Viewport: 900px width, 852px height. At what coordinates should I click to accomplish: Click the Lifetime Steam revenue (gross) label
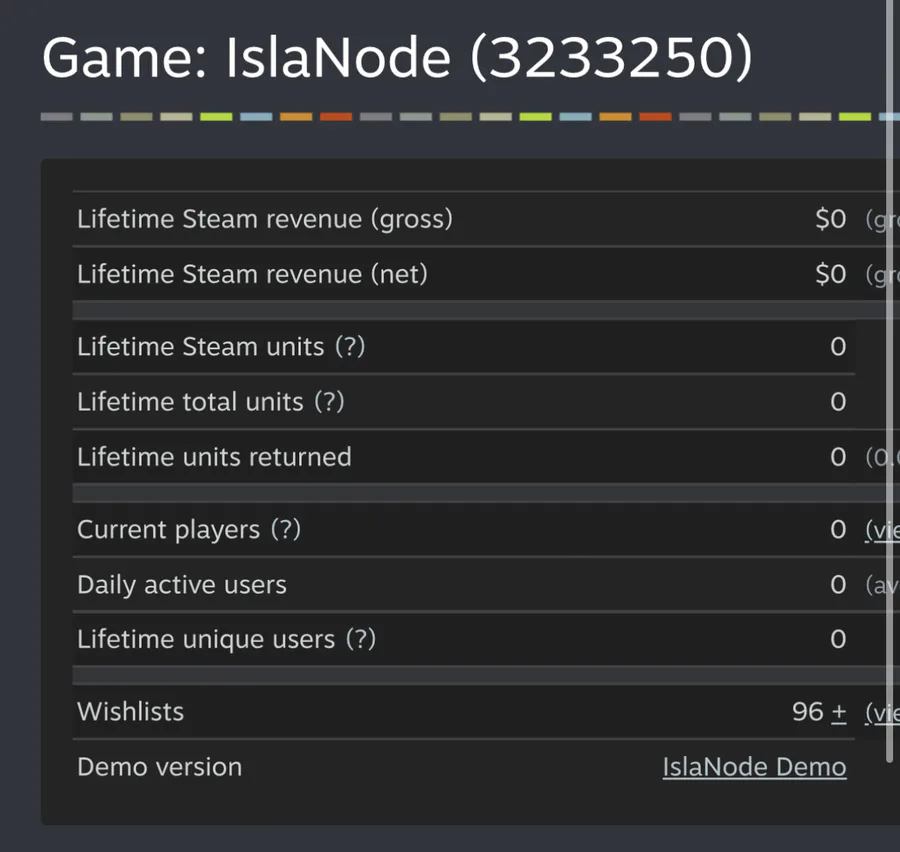pos(265,219)
